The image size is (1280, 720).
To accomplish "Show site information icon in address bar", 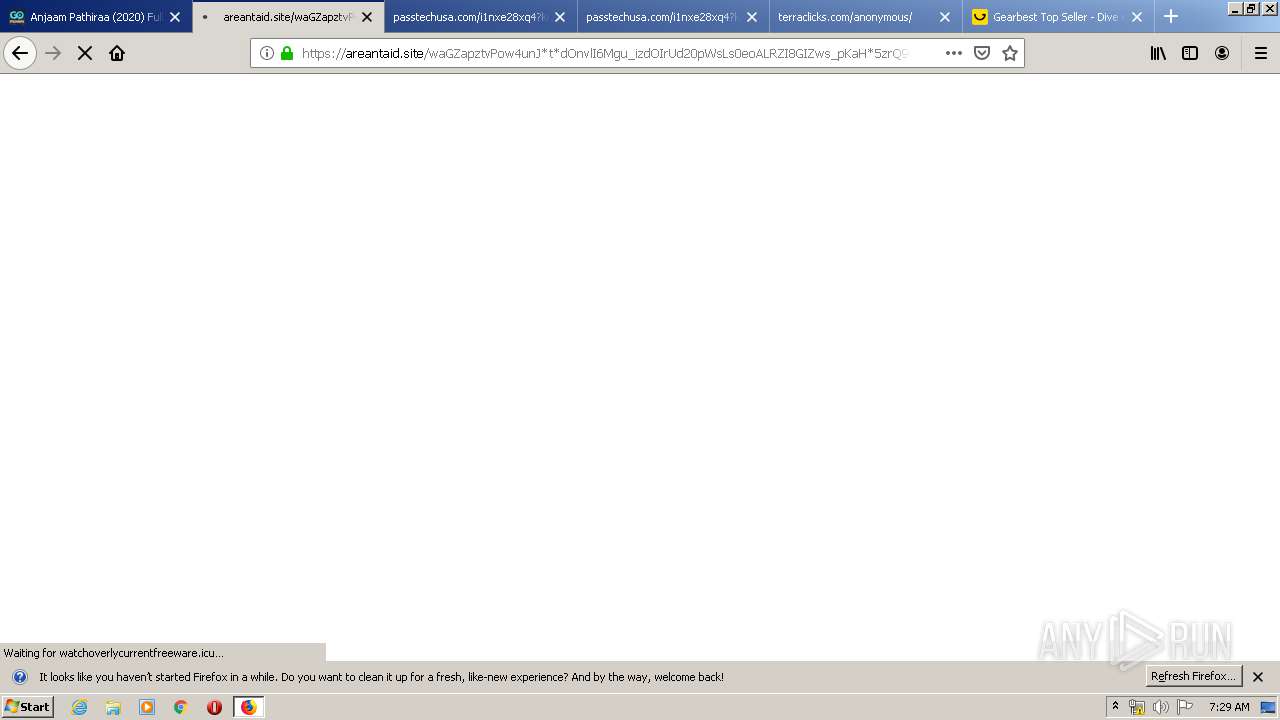I will coord(267,53).
